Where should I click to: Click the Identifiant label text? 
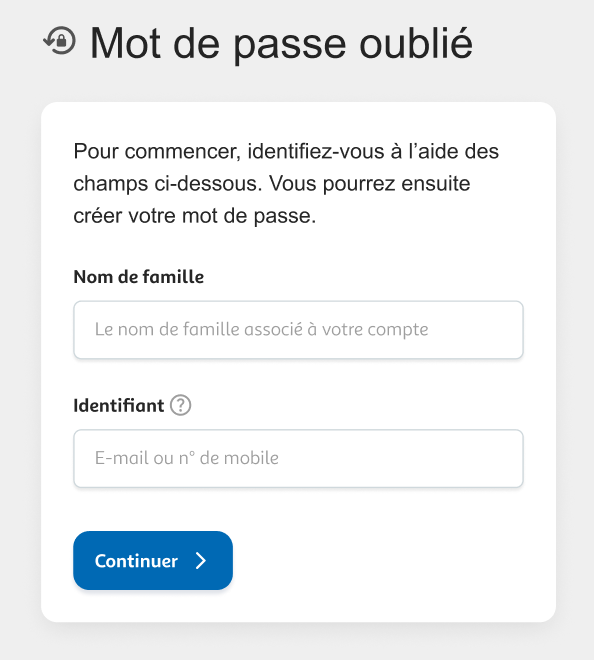pyautogui.click(x=119, y=406)
